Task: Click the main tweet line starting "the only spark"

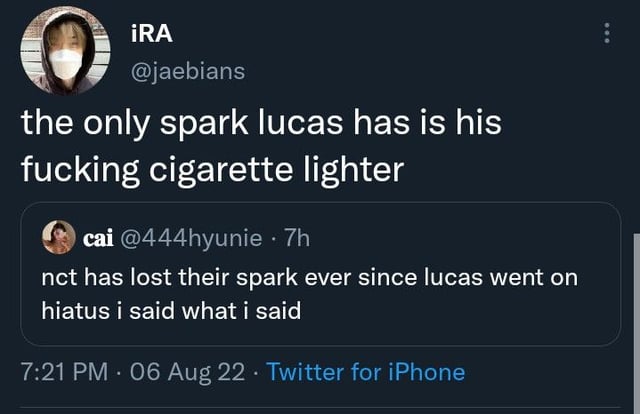Action: (260, 125)
